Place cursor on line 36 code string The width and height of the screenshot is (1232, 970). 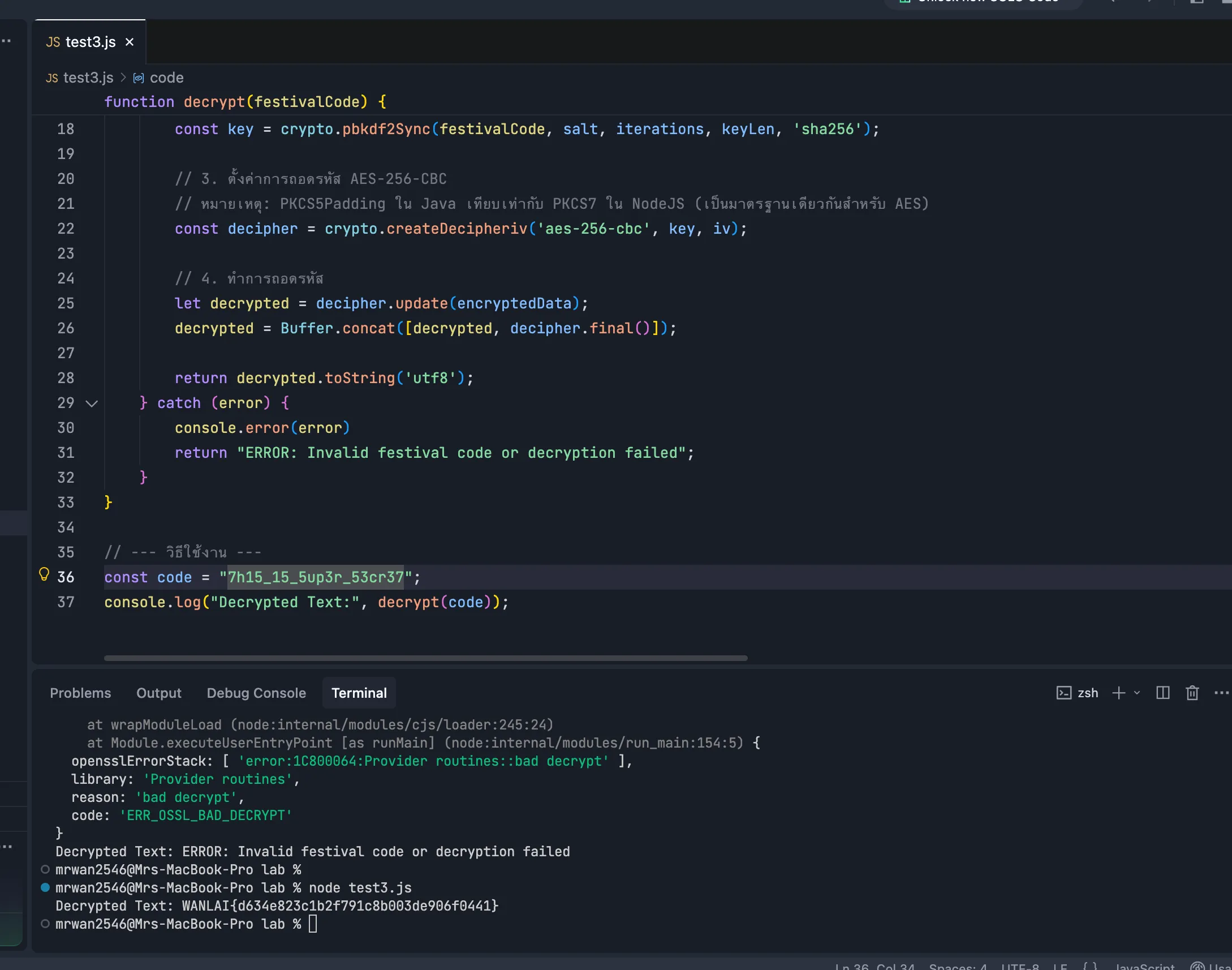click(x=315, y=578)
